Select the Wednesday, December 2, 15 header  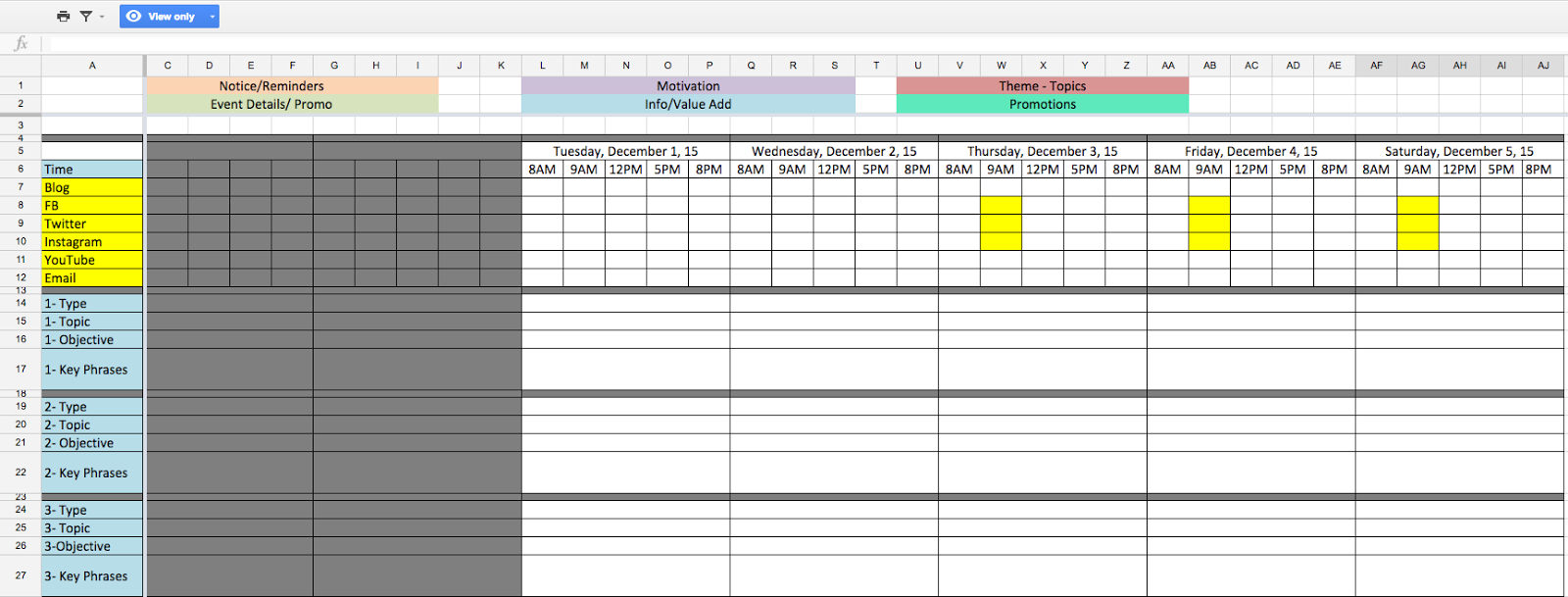[x=834, y=151]
